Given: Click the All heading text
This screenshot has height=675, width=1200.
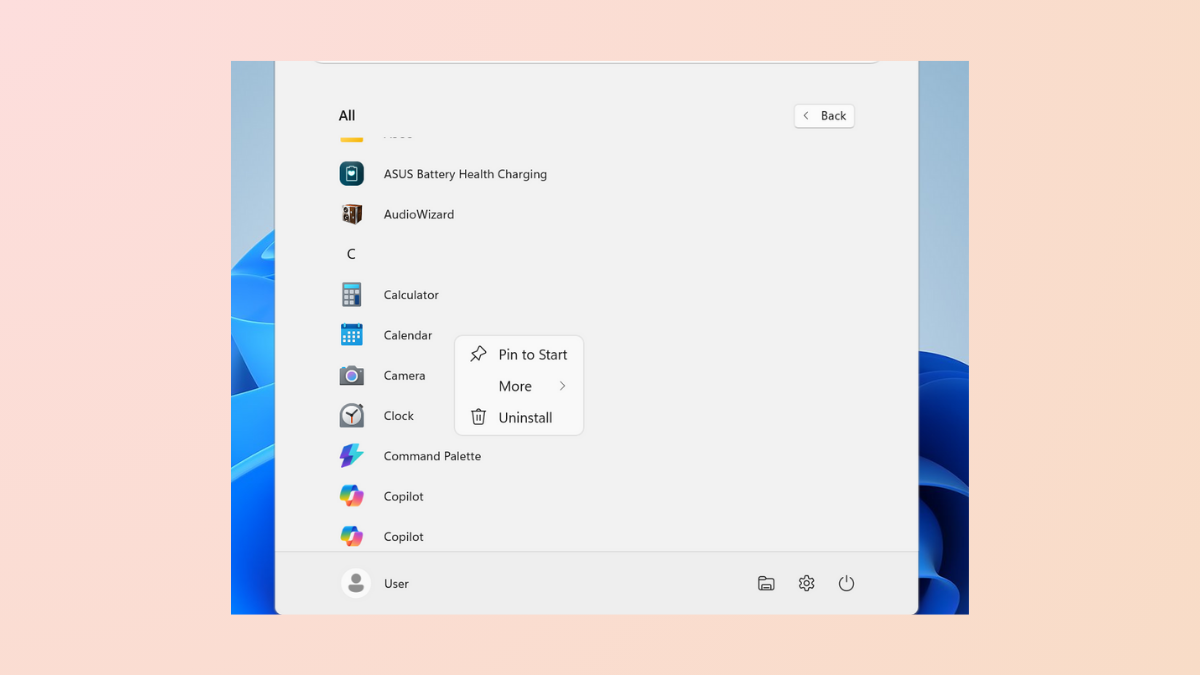Looking at the screenshot, I should (347, 116).
